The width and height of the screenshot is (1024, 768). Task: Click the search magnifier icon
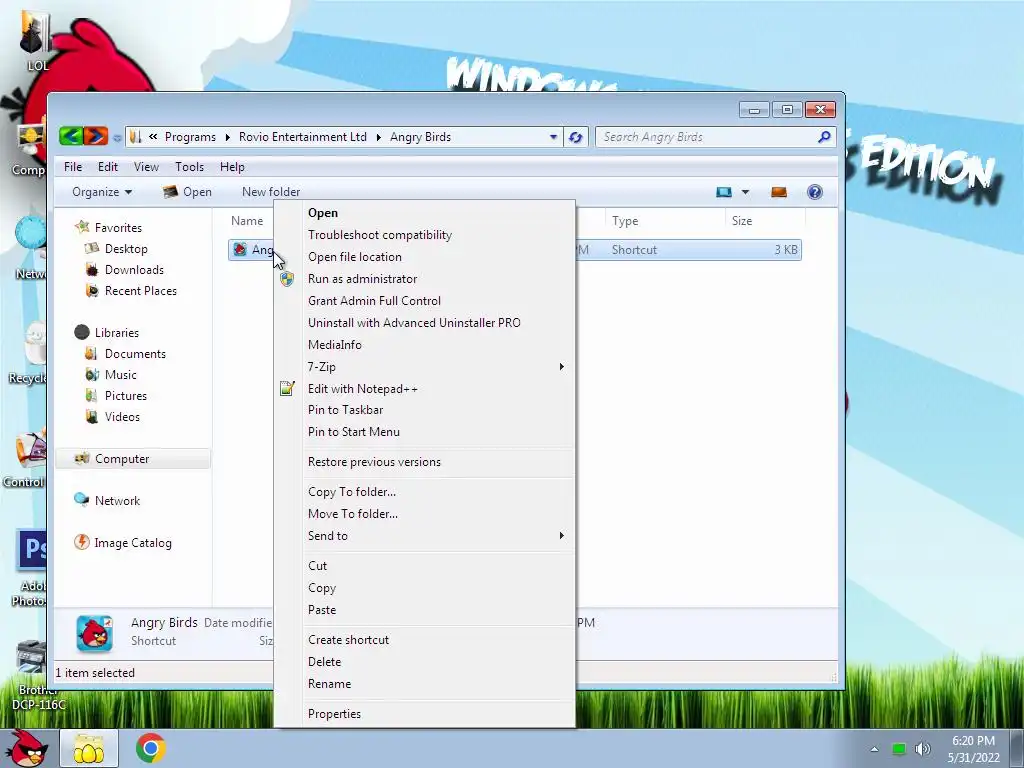pos(824,136)
